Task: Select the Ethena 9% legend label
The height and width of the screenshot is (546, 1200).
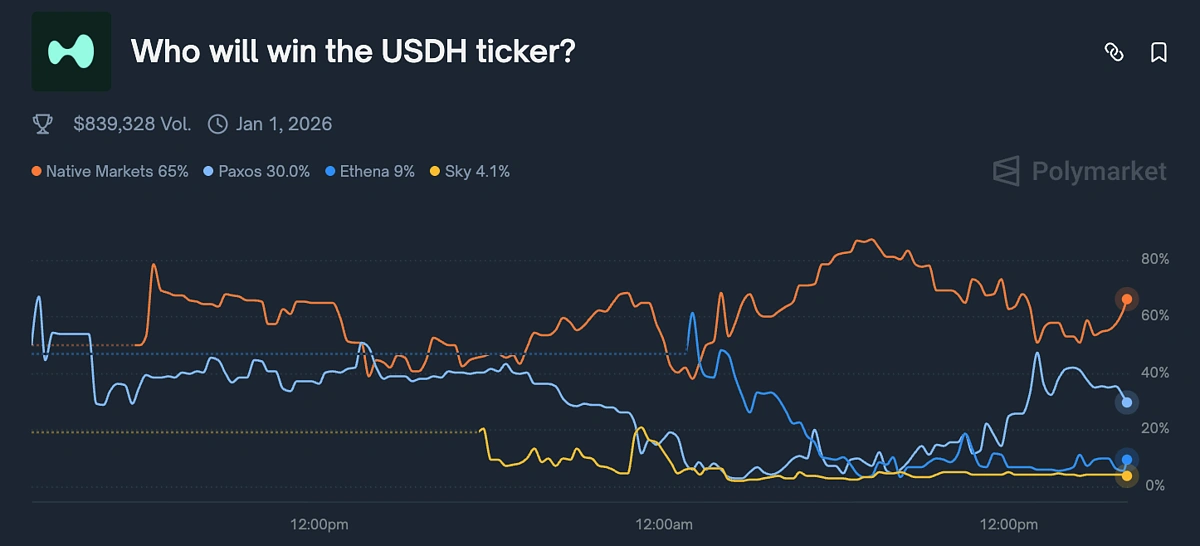Action: (376, 172)
